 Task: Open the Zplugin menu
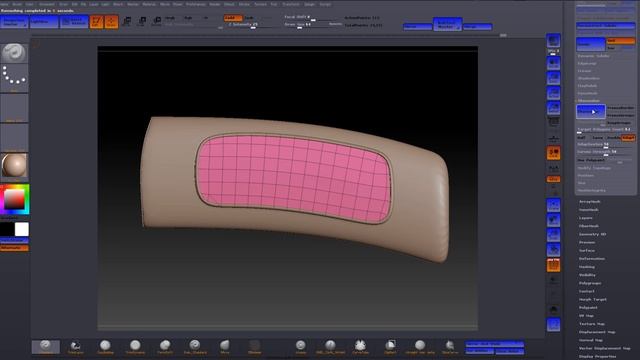tap(310, 4)
